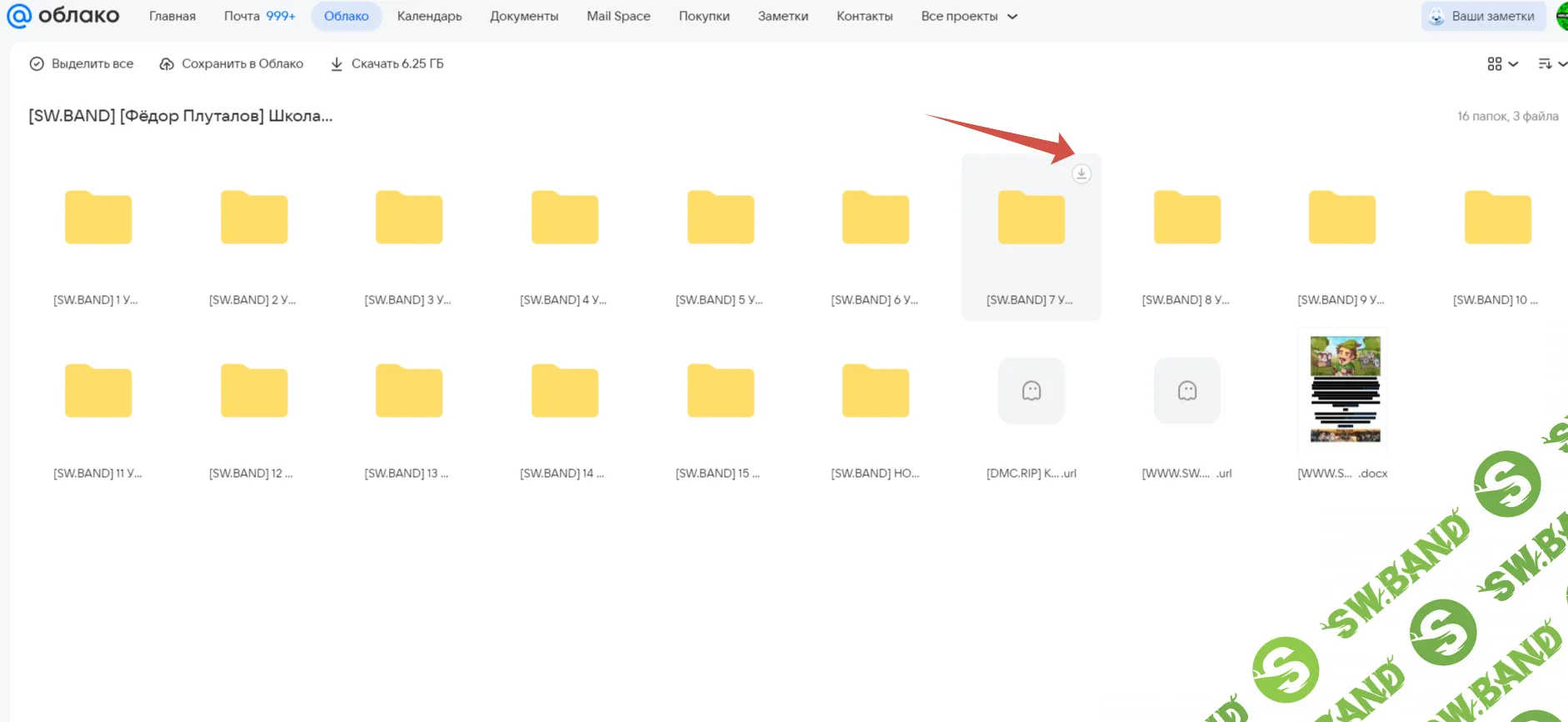Click Сохранить в Облако button
Viewport: 1568px width, 722px height.
232,64
